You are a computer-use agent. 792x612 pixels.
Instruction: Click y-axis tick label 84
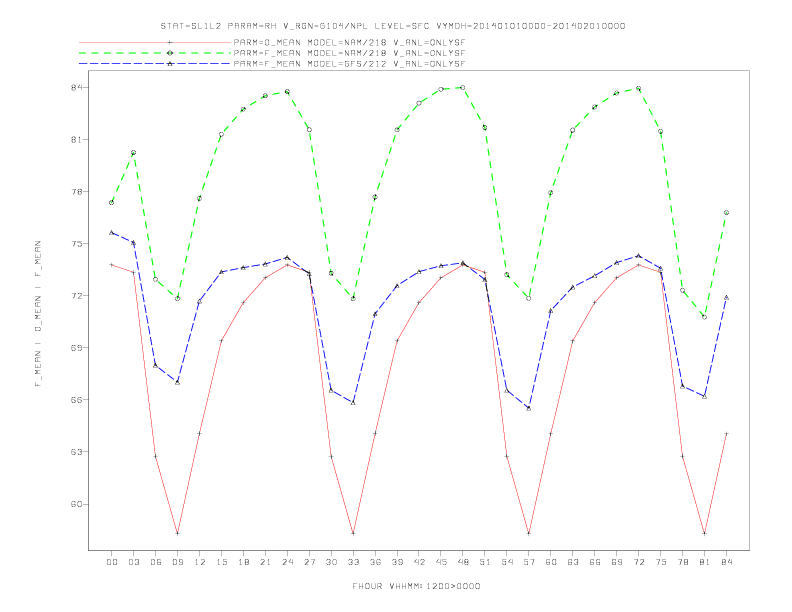pyautogui.click(x=76, y=87)
